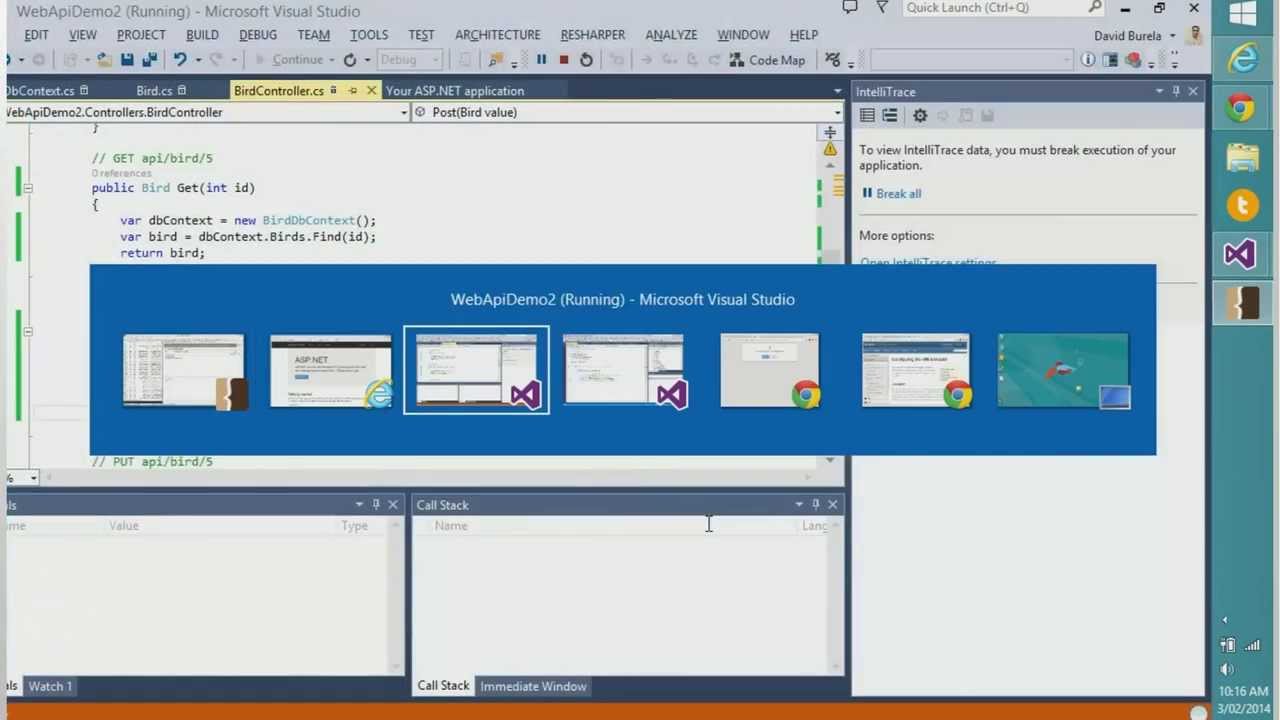Expand the BirdController class navigation dropdown
Screen dimensions: 1280x720
404,112
